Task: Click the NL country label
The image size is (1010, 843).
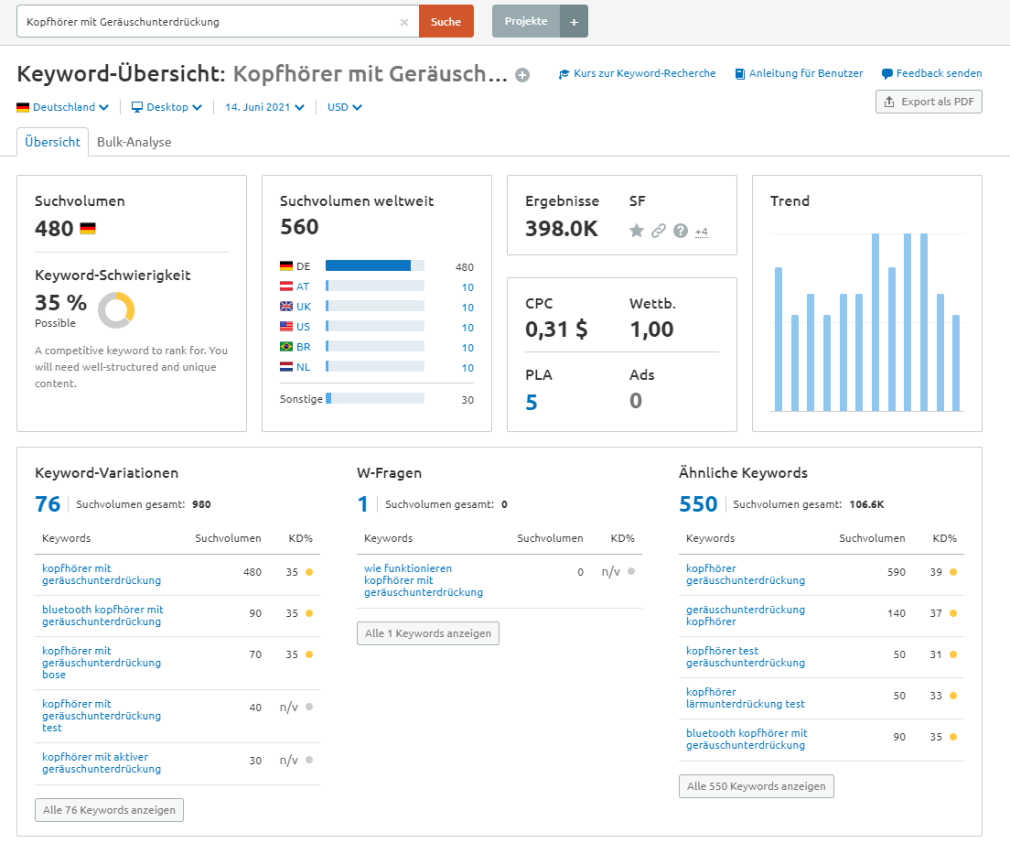Action: tap(303, 367)
